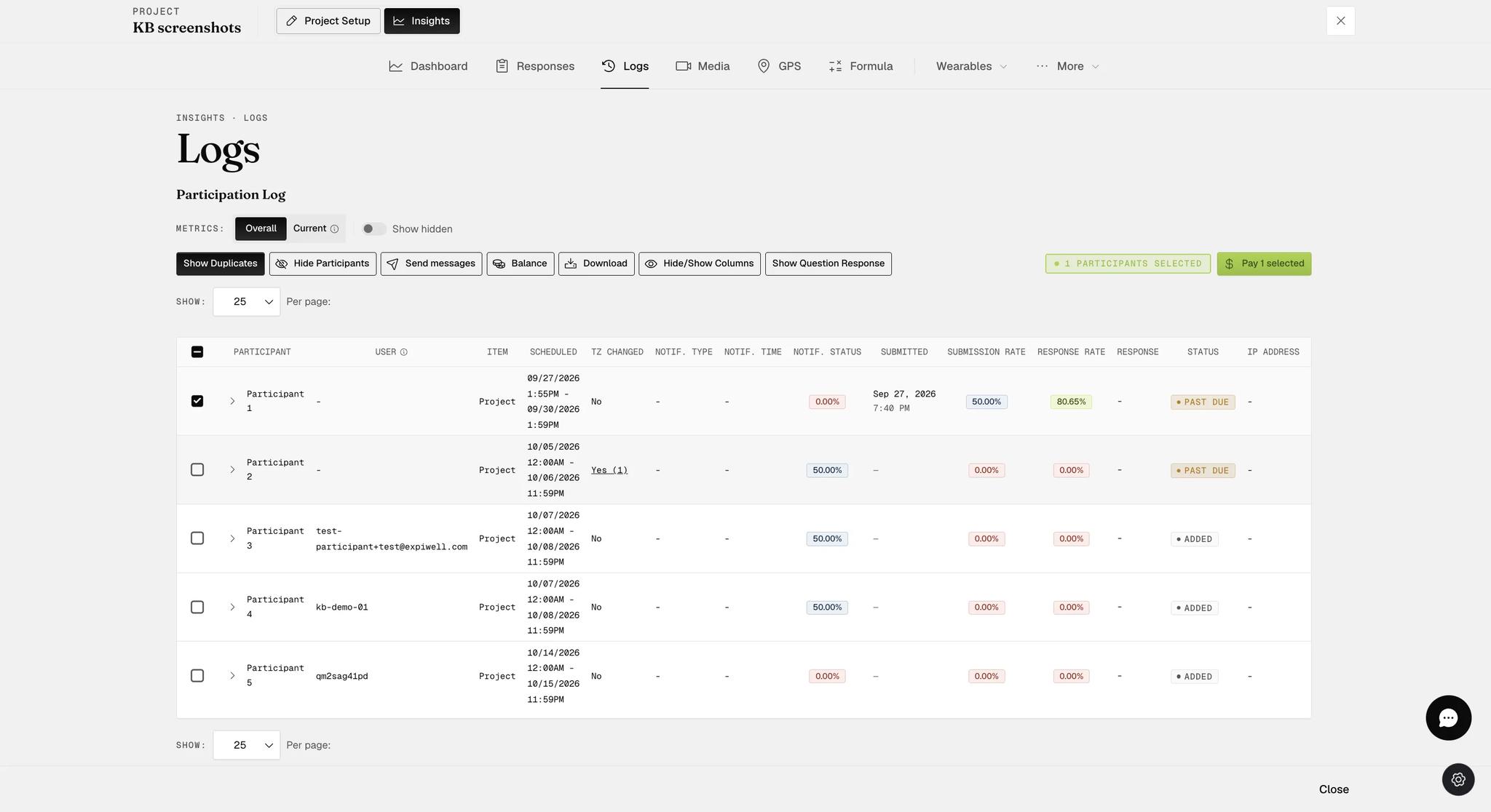
Task: Click the GPS pin icon
Action: tap(764, 66)
